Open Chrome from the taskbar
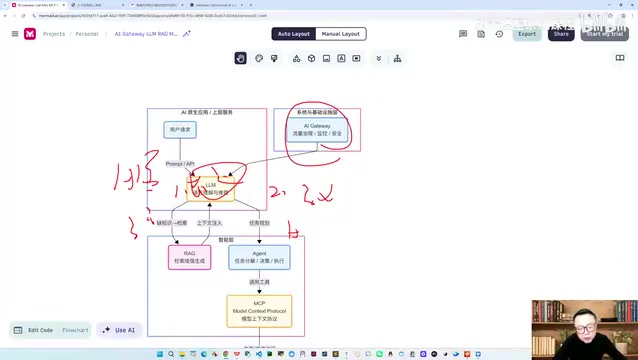Viewport: 638px width, 360px height. [226, 354]
